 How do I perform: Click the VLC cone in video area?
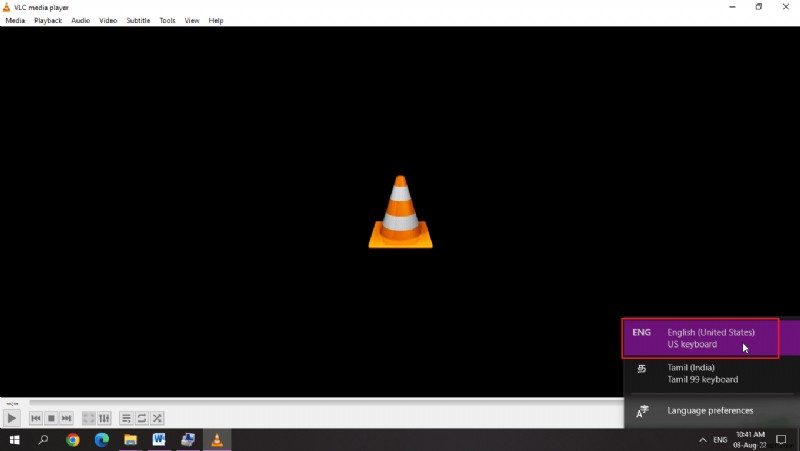[x=401, y=212]
